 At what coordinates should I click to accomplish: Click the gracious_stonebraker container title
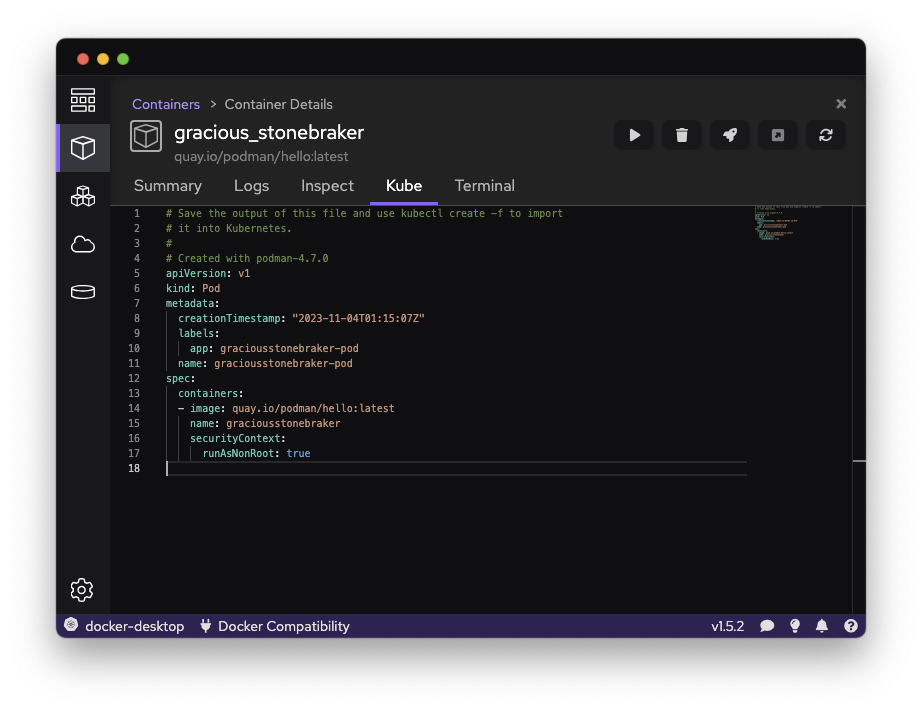(x=269, y=133)
